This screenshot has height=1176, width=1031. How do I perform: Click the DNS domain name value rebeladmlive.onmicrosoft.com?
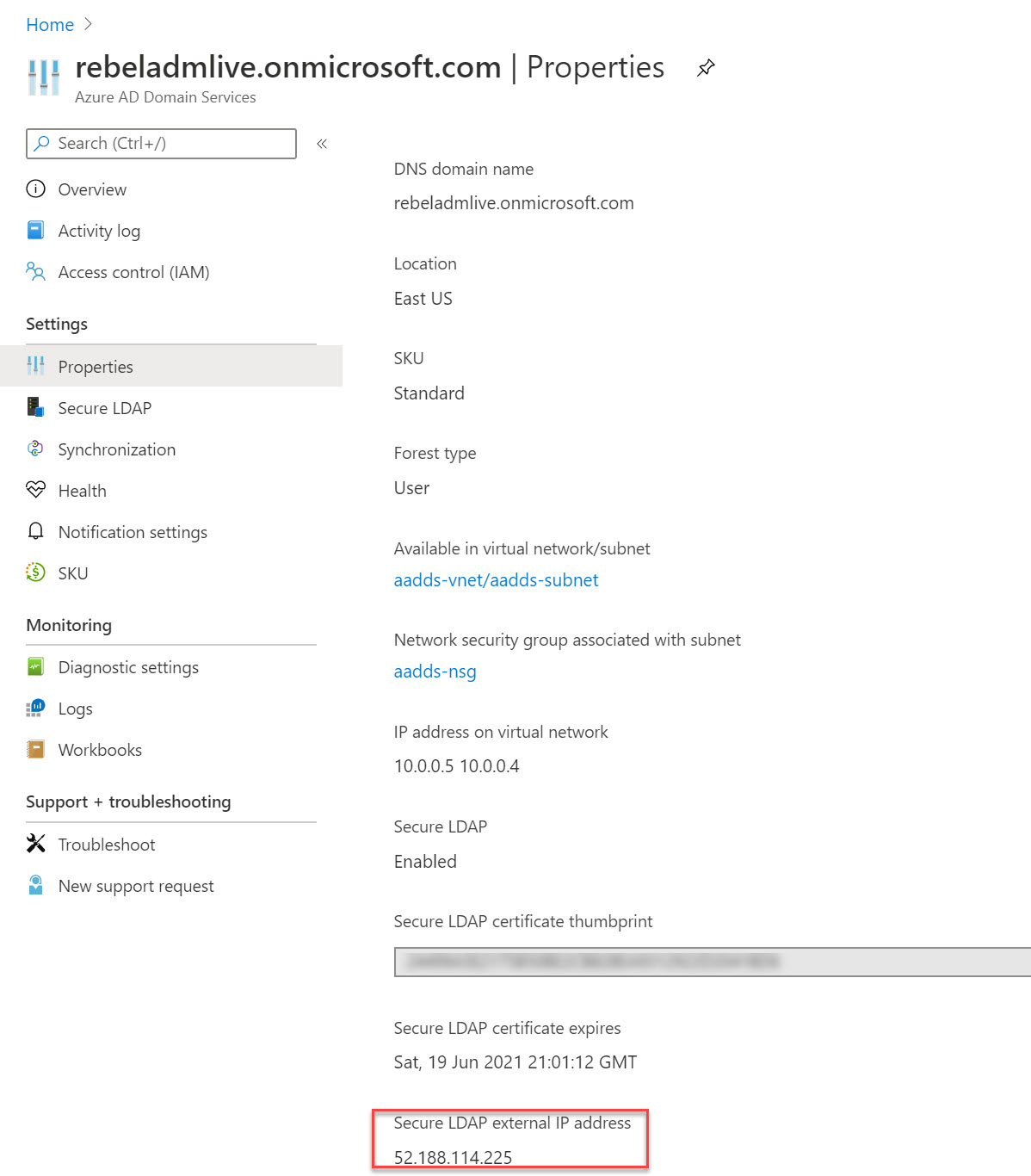coord(514,203)
